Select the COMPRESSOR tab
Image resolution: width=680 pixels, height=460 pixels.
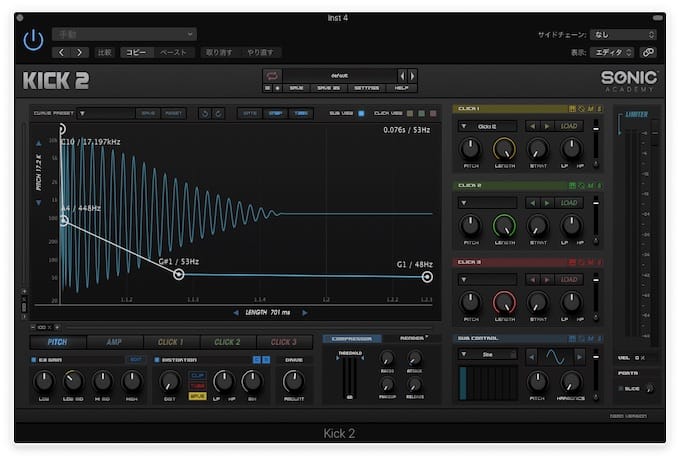coord(352,339)
